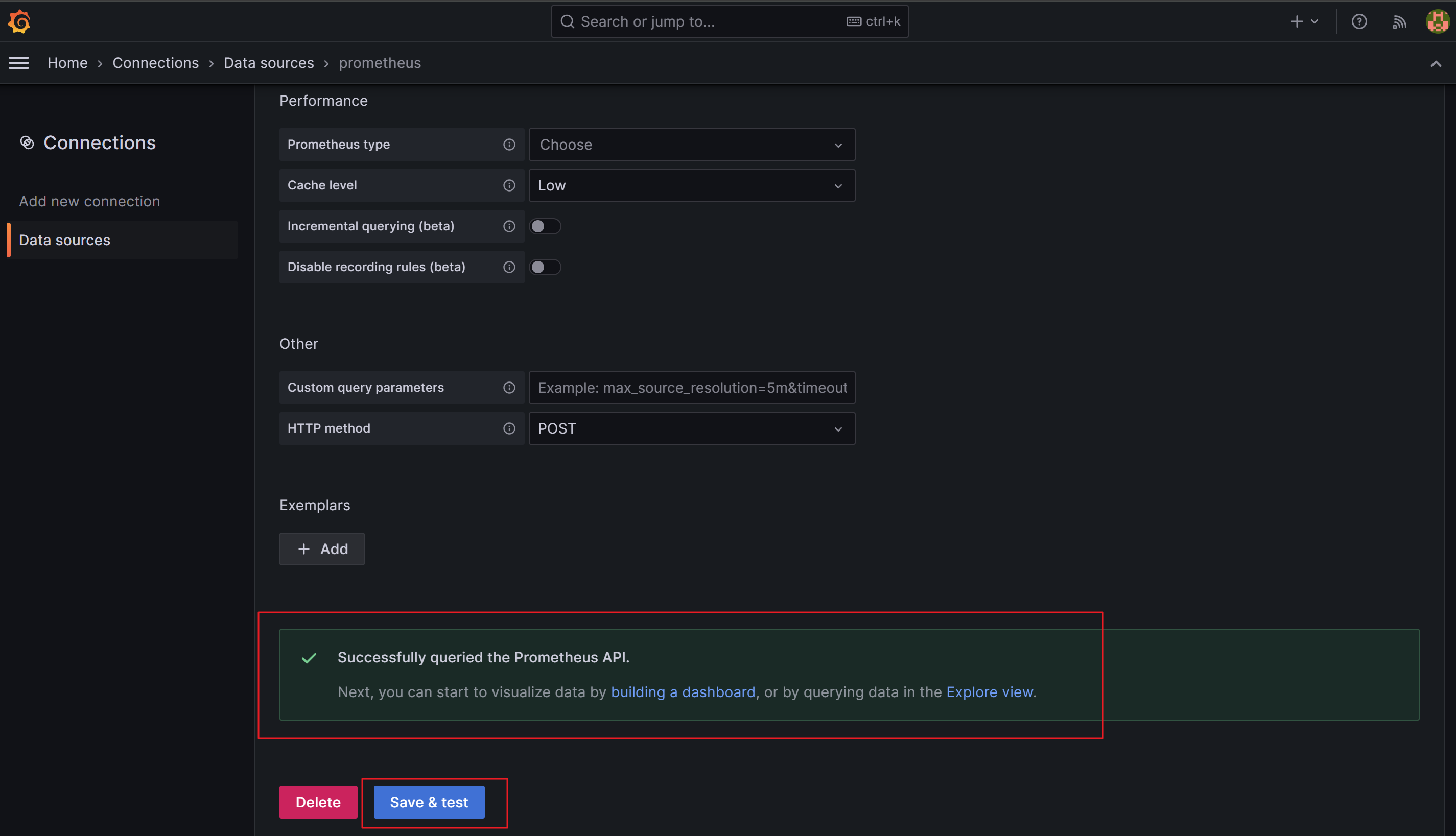
Task: Follow the building a dashboard link
Action: tap(683, 692)
